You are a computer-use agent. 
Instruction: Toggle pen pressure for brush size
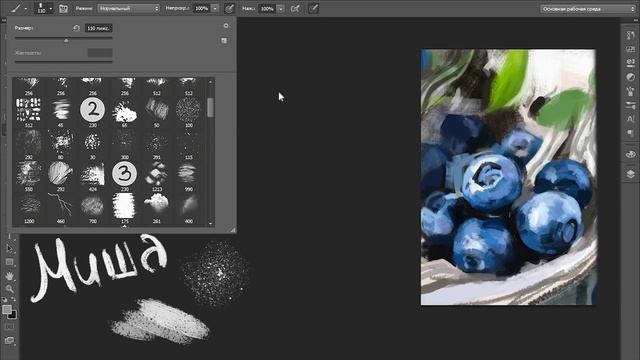[313, 8]
